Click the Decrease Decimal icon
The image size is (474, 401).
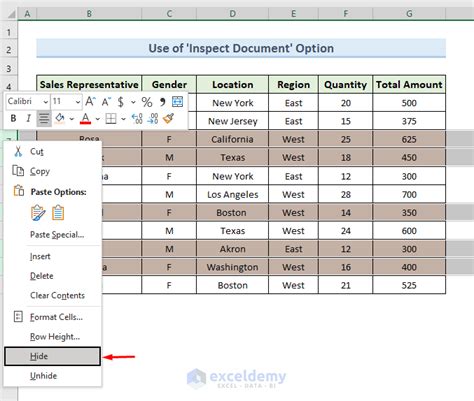153,119
